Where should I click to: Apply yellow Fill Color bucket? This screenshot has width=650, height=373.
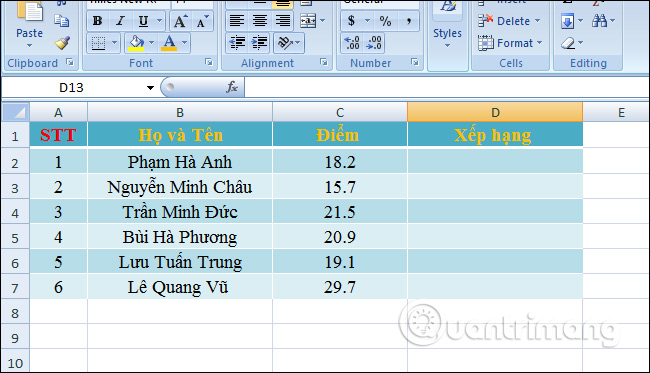pos(136,43)
